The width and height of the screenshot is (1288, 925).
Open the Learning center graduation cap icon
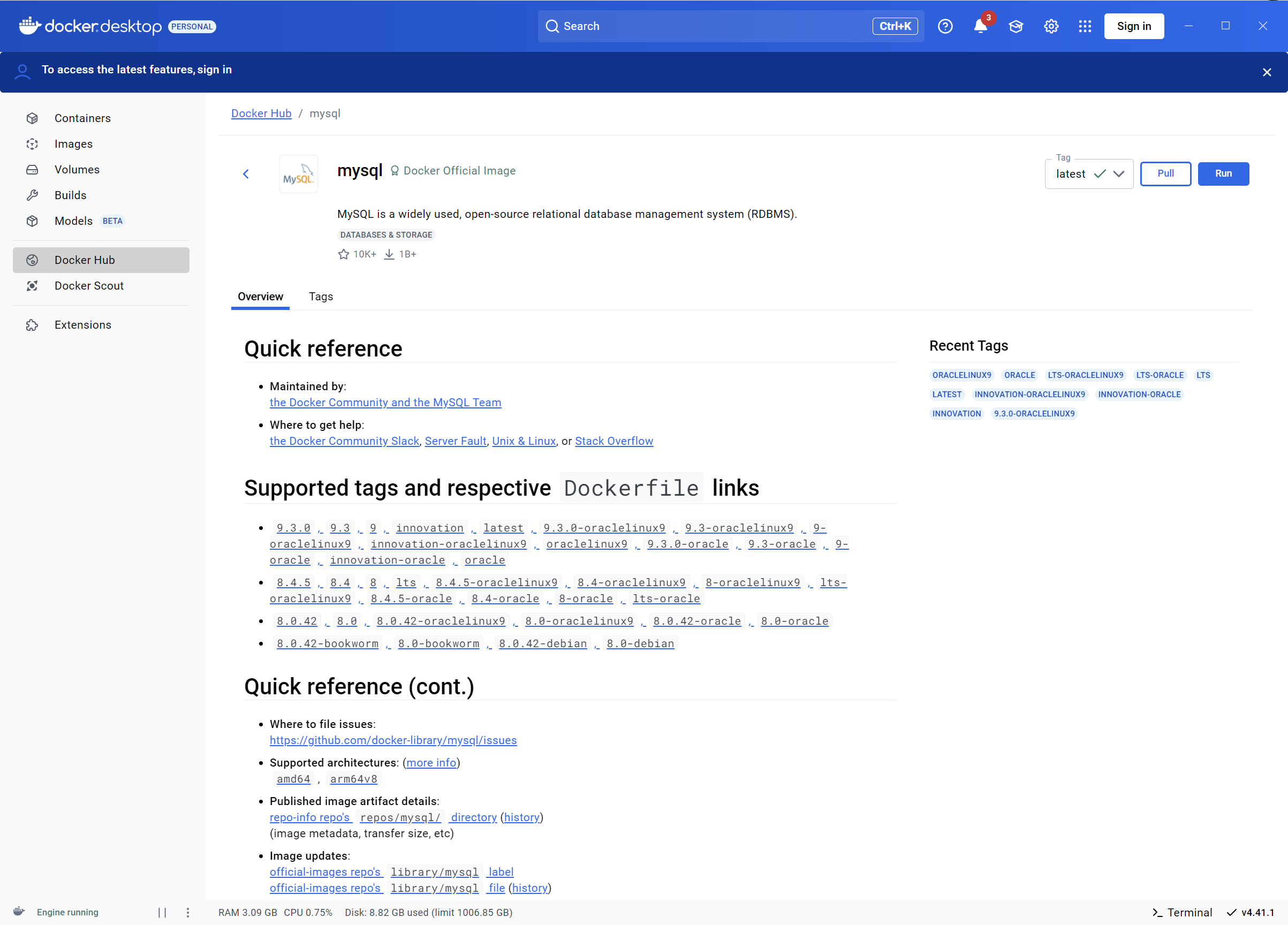point(1016,27)
